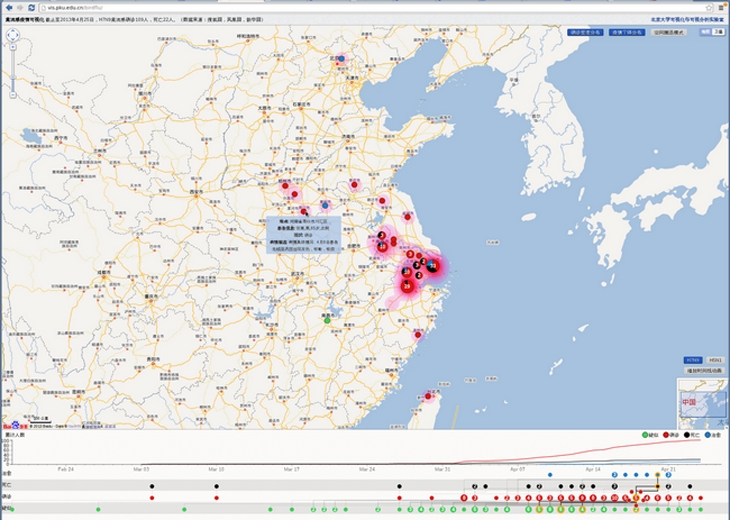
Task: Click the blue recovered marker at Beijing
Action: 341,59
